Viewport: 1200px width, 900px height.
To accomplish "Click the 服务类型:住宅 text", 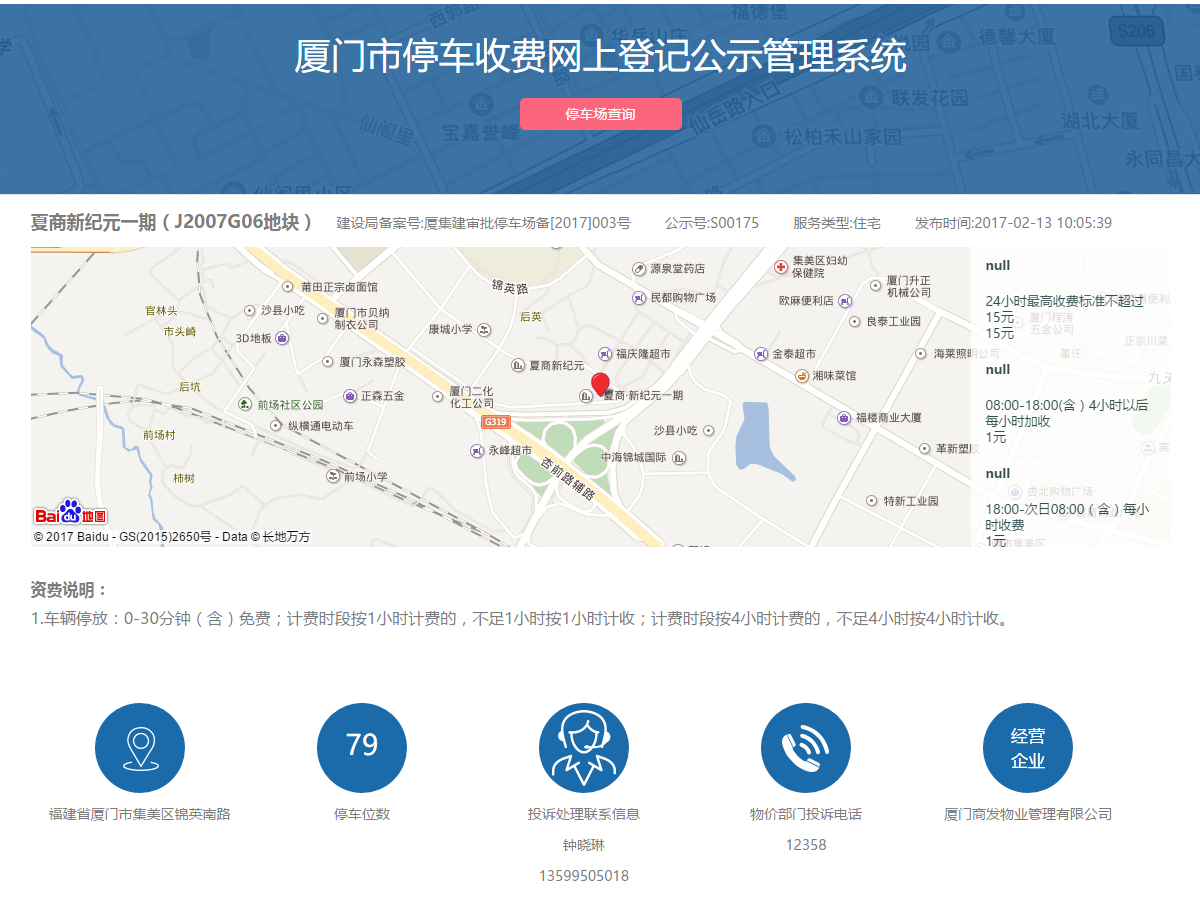I will [x=837, y=223].
